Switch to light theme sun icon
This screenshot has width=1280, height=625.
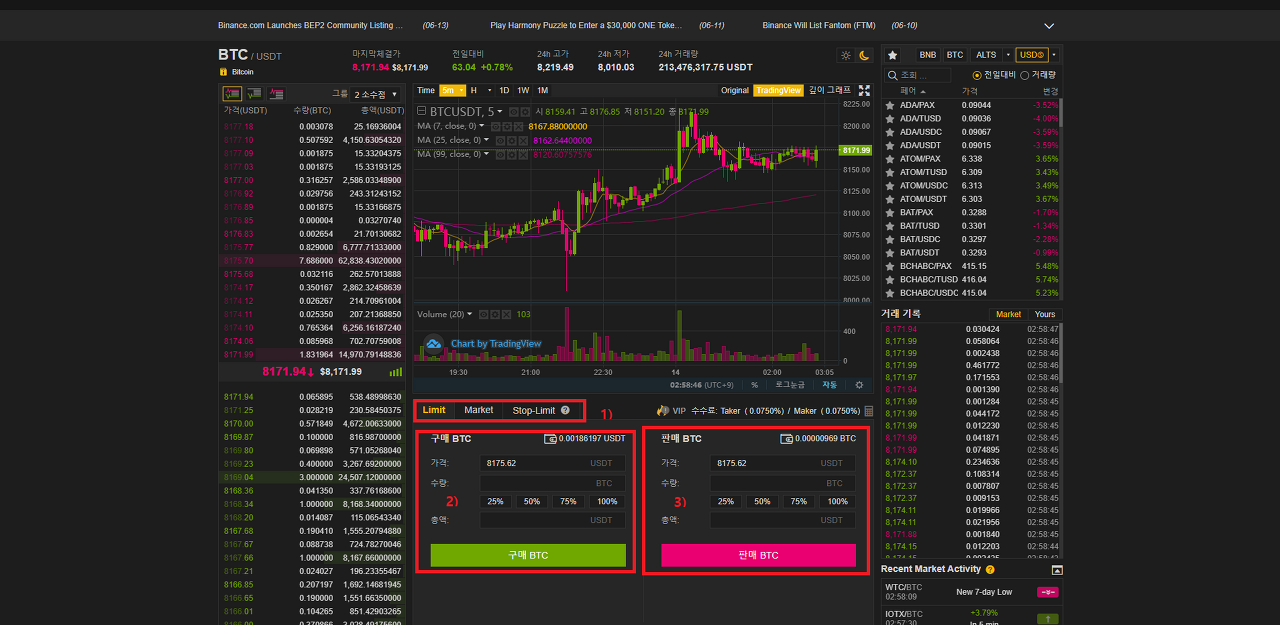tap(846, 55)
